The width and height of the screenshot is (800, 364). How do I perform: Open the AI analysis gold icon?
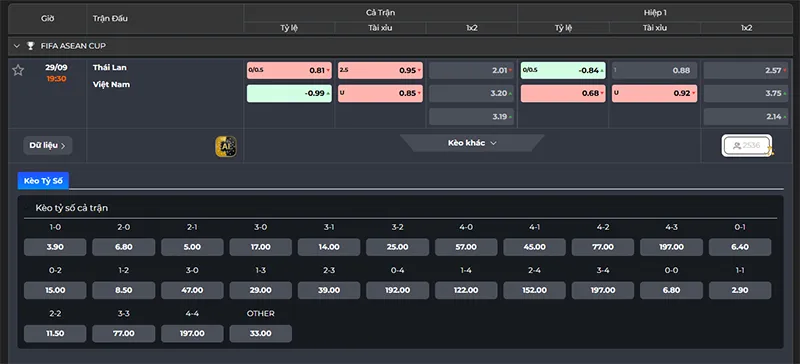(226, 147)
